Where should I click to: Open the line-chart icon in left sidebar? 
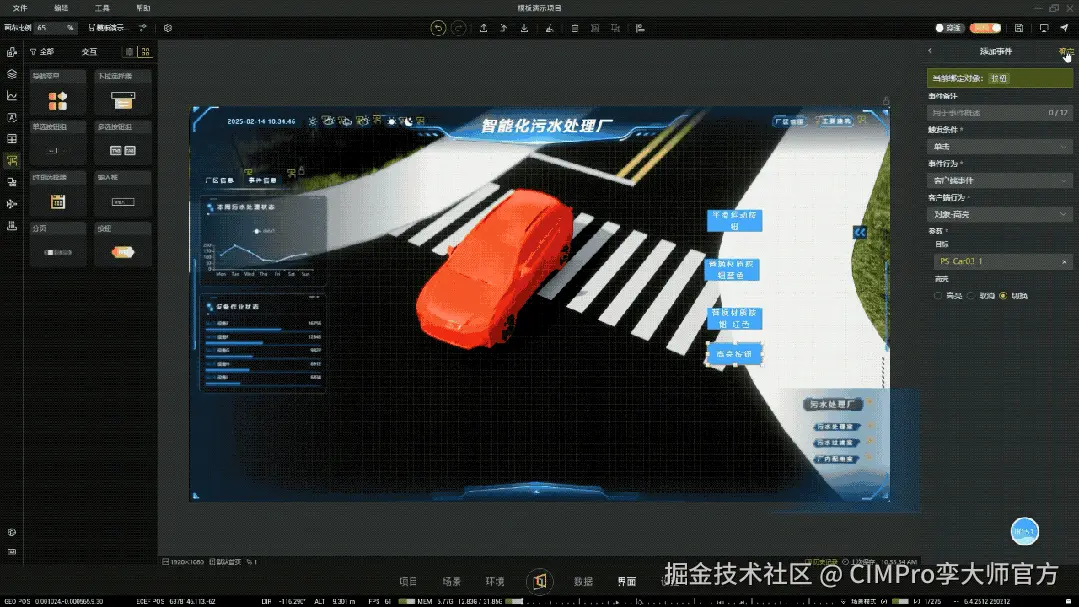point(12,96)
